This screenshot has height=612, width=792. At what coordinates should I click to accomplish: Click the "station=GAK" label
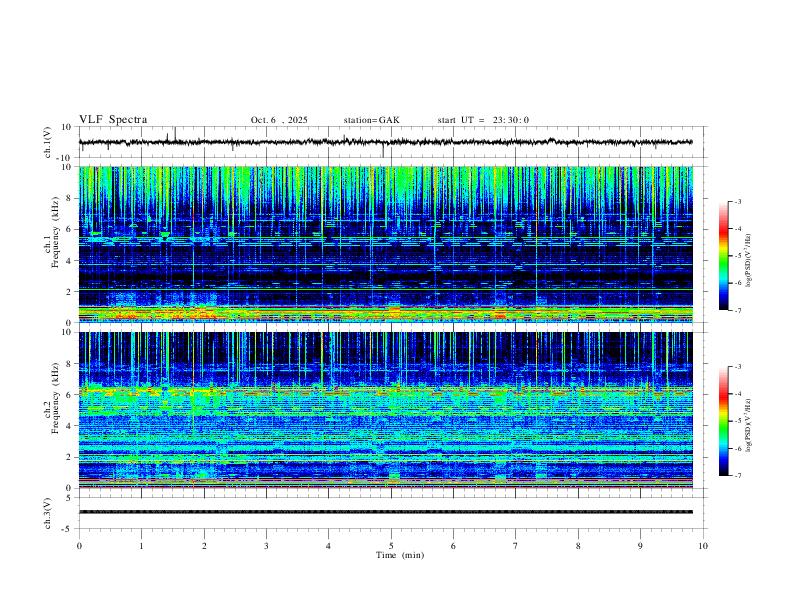click(371, 120)
